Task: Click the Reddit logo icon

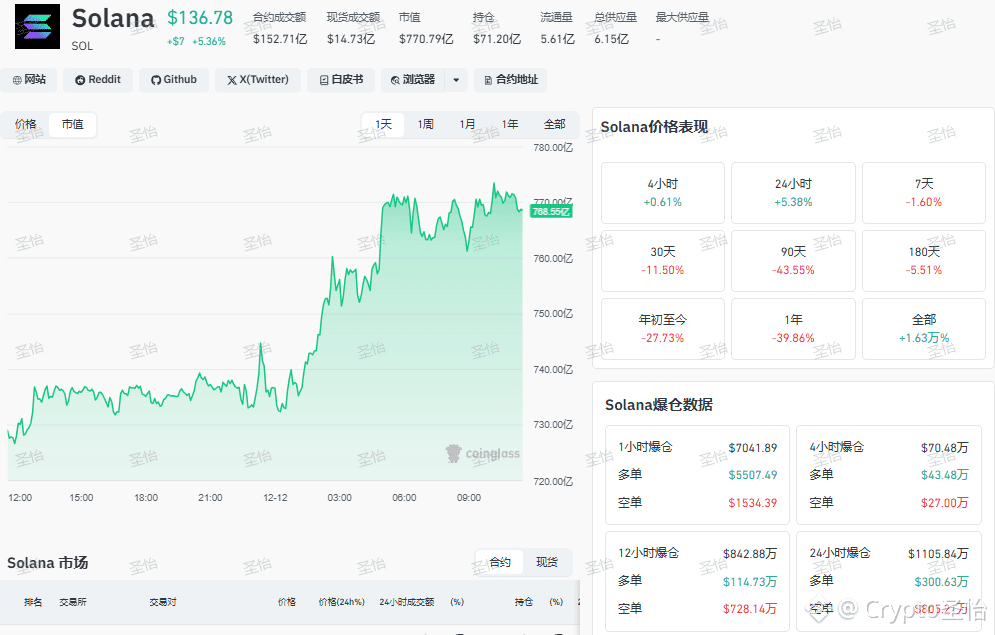Action: [x=80, y=80]
